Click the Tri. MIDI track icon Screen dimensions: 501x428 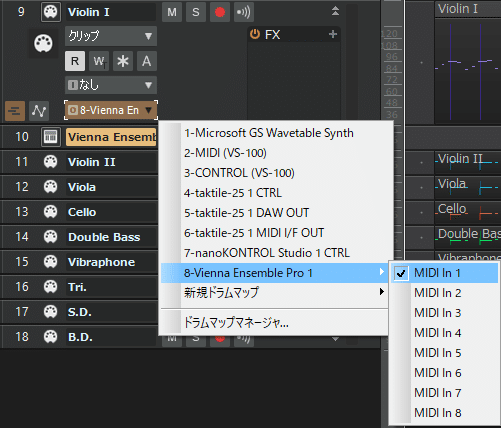click(51, 287)
